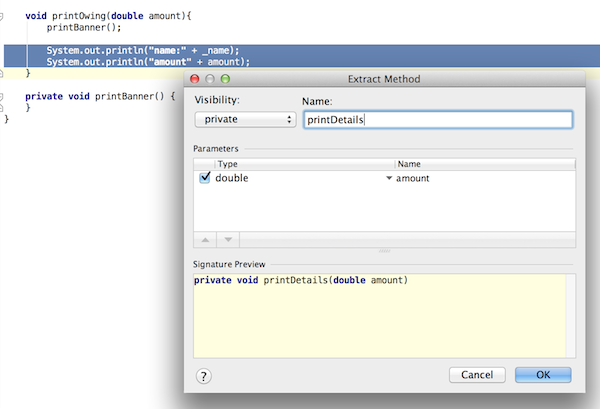Uncheck the double amount parameter checkbox
This screenshot has height=409, width=600.
(x=205, y=178)
